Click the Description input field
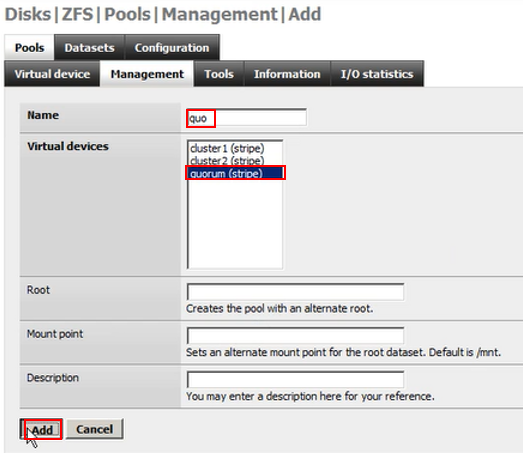523x455 pixels. click(x=295, y=380)
